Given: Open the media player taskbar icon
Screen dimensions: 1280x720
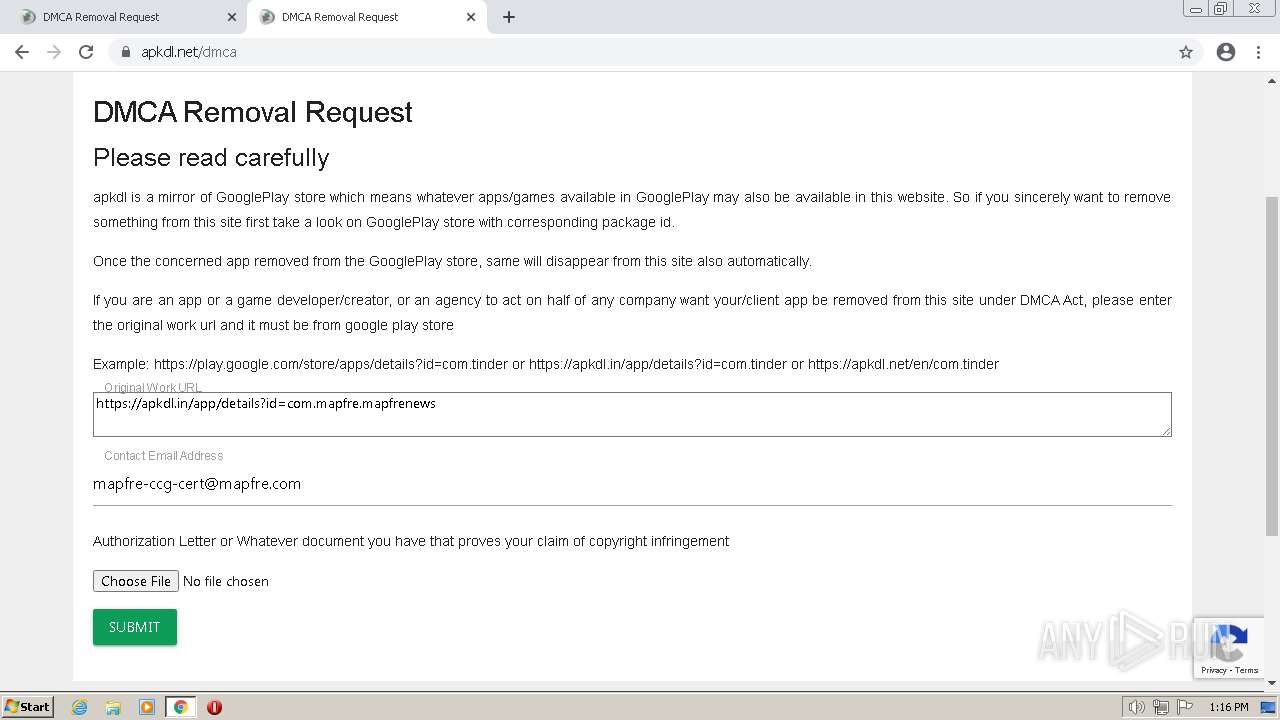Looking at the screenshot, I should (x=147, y=707).
